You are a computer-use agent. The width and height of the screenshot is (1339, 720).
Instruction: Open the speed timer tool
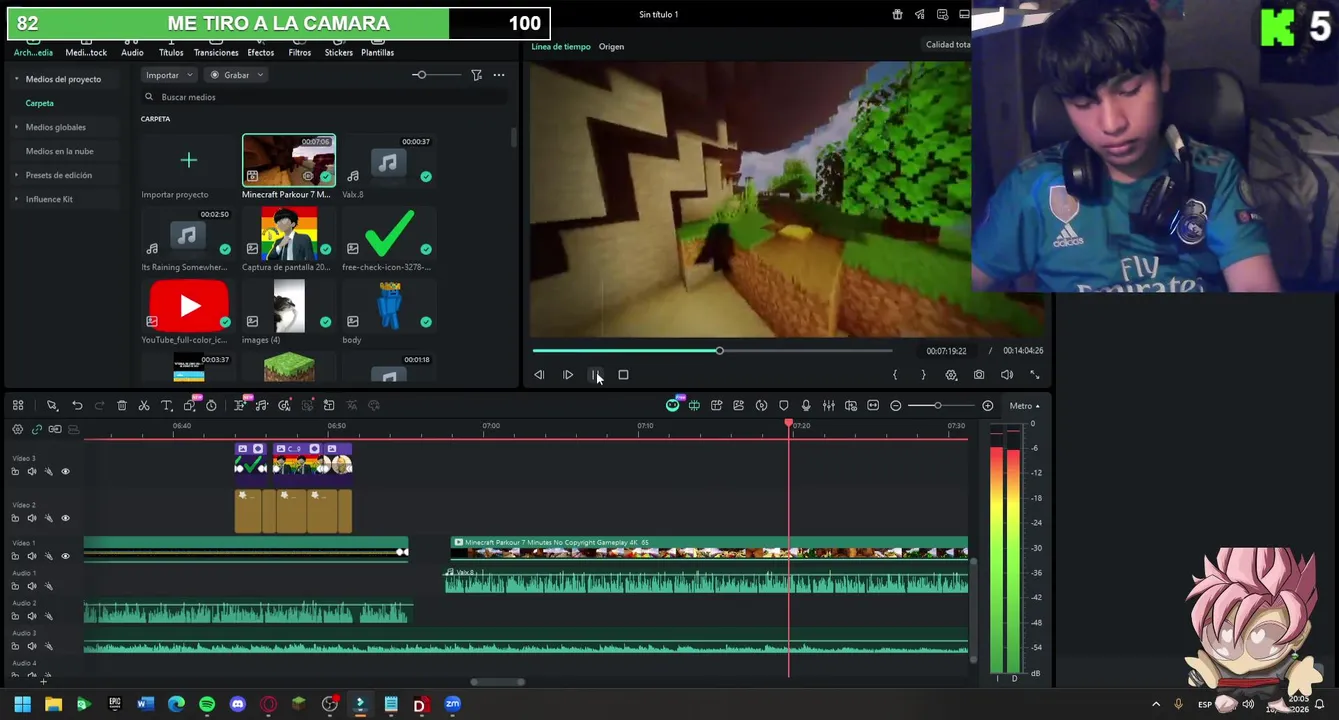[211, 405]
